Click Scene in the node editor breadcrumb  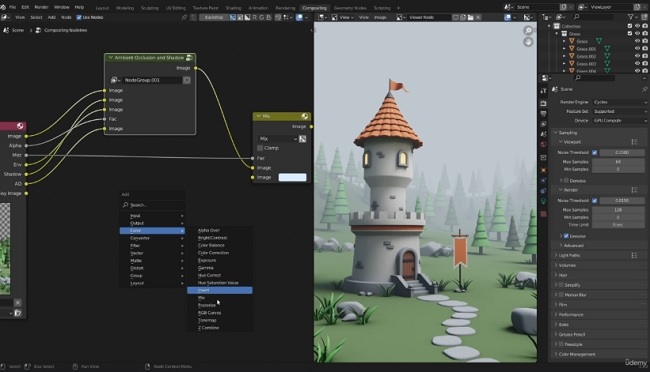pyautogui.click(x=17, y=30)
